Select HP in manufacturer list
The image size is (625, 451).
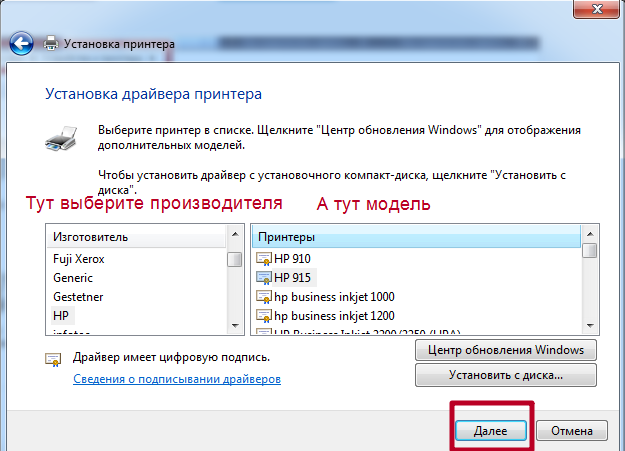pos(61,316)
